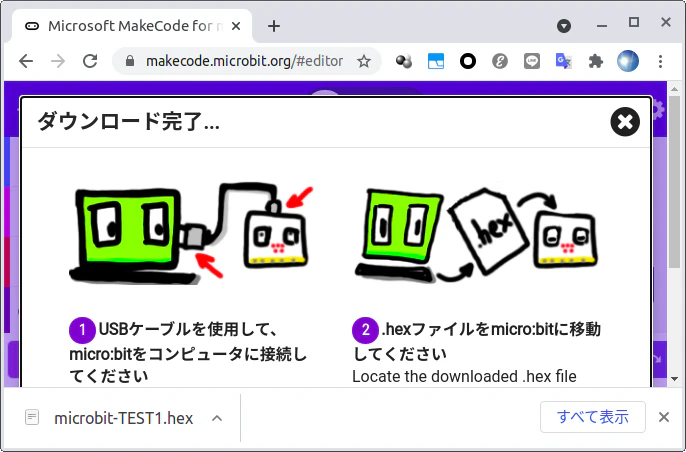The image size is (686, 452).
Task: Go forward to next page
Action: pos(58,61)
